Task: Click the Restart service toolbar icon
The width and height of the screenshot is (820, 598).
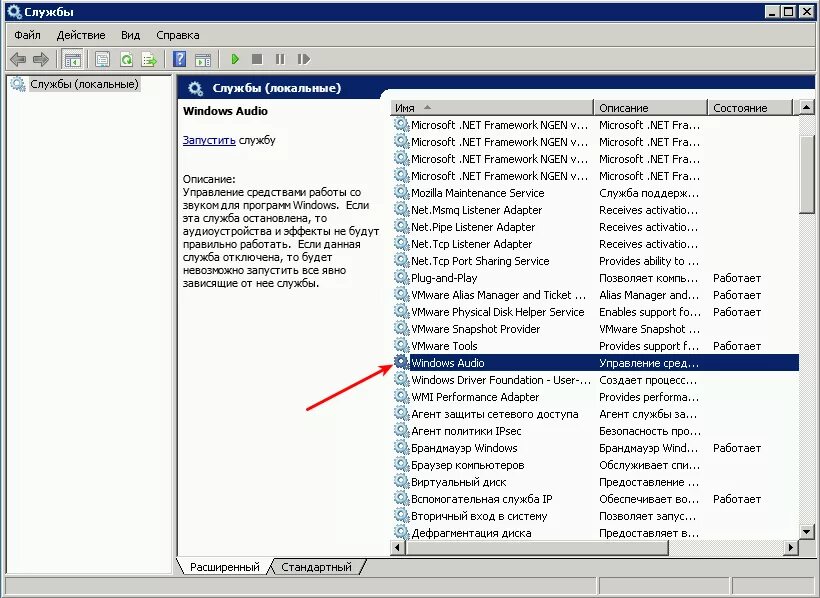Action: tap(303, 59)
